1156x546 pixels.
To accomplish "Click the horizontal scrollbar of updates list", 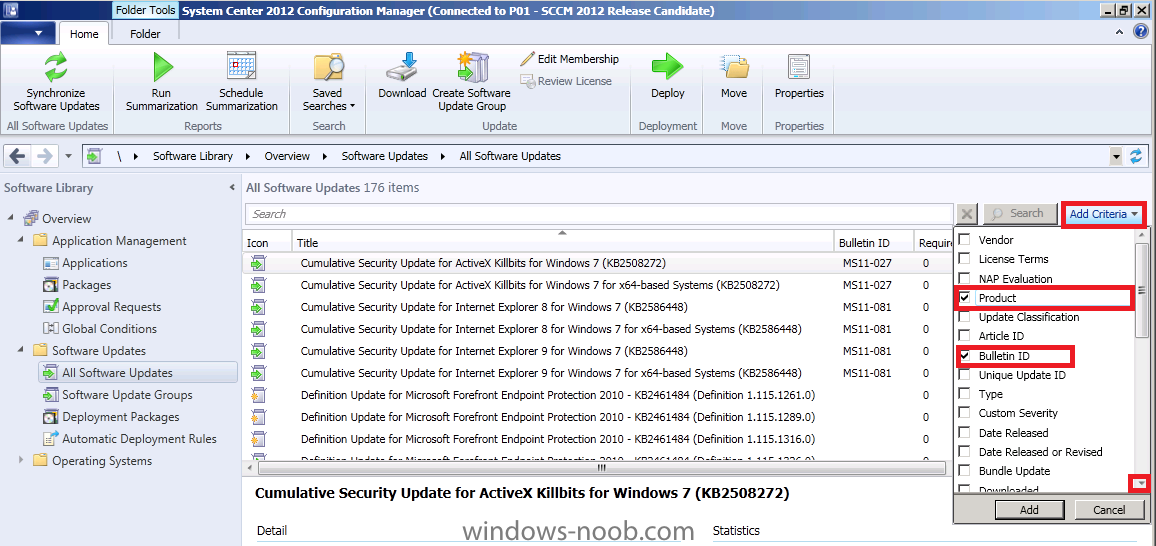I will click(x=601, y=467).
